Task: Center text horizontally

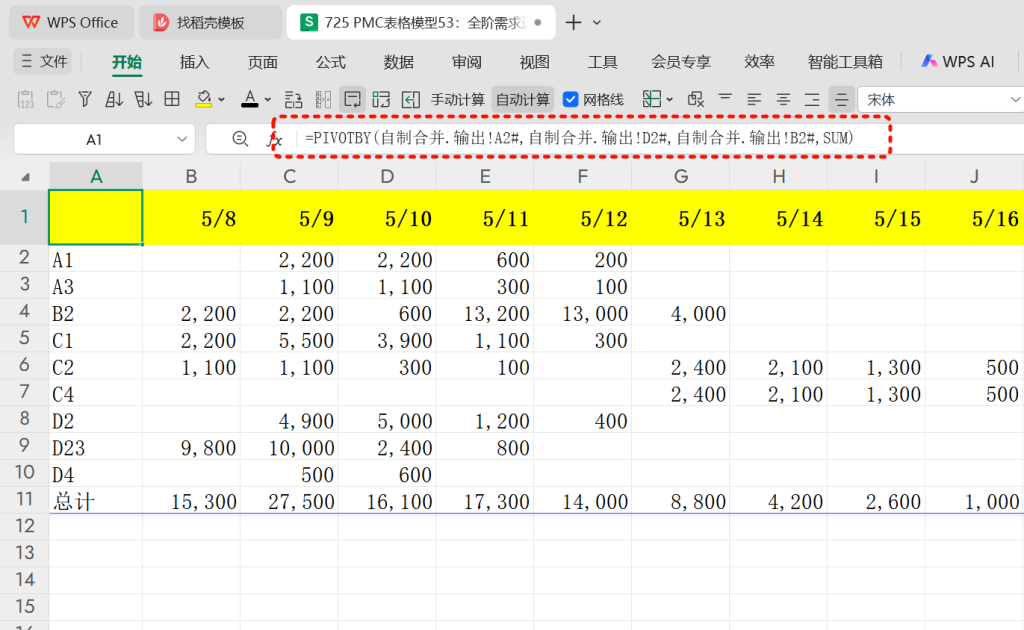Action: (783, 100)
